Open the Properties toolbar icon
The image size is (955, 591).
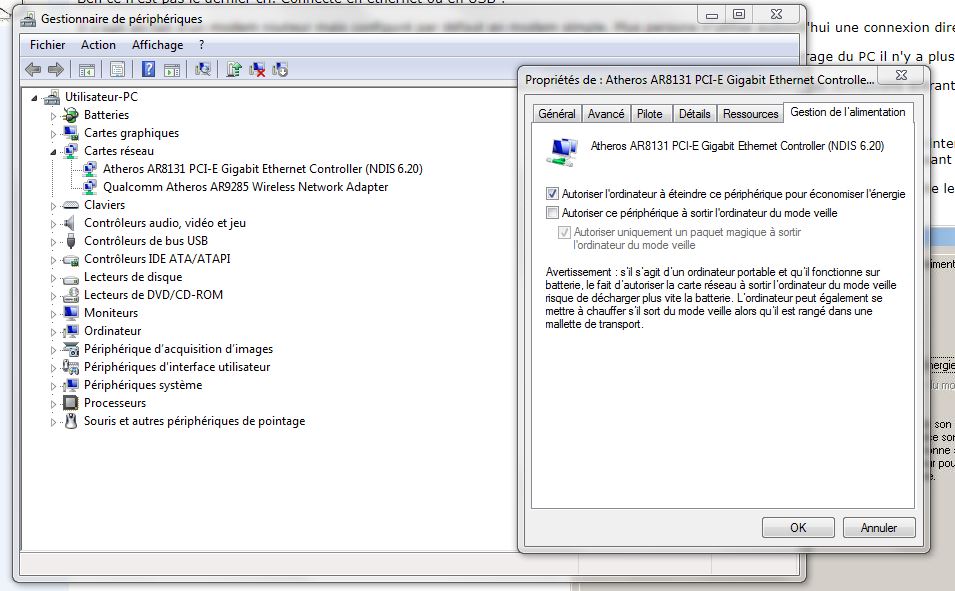pos(118,69)
